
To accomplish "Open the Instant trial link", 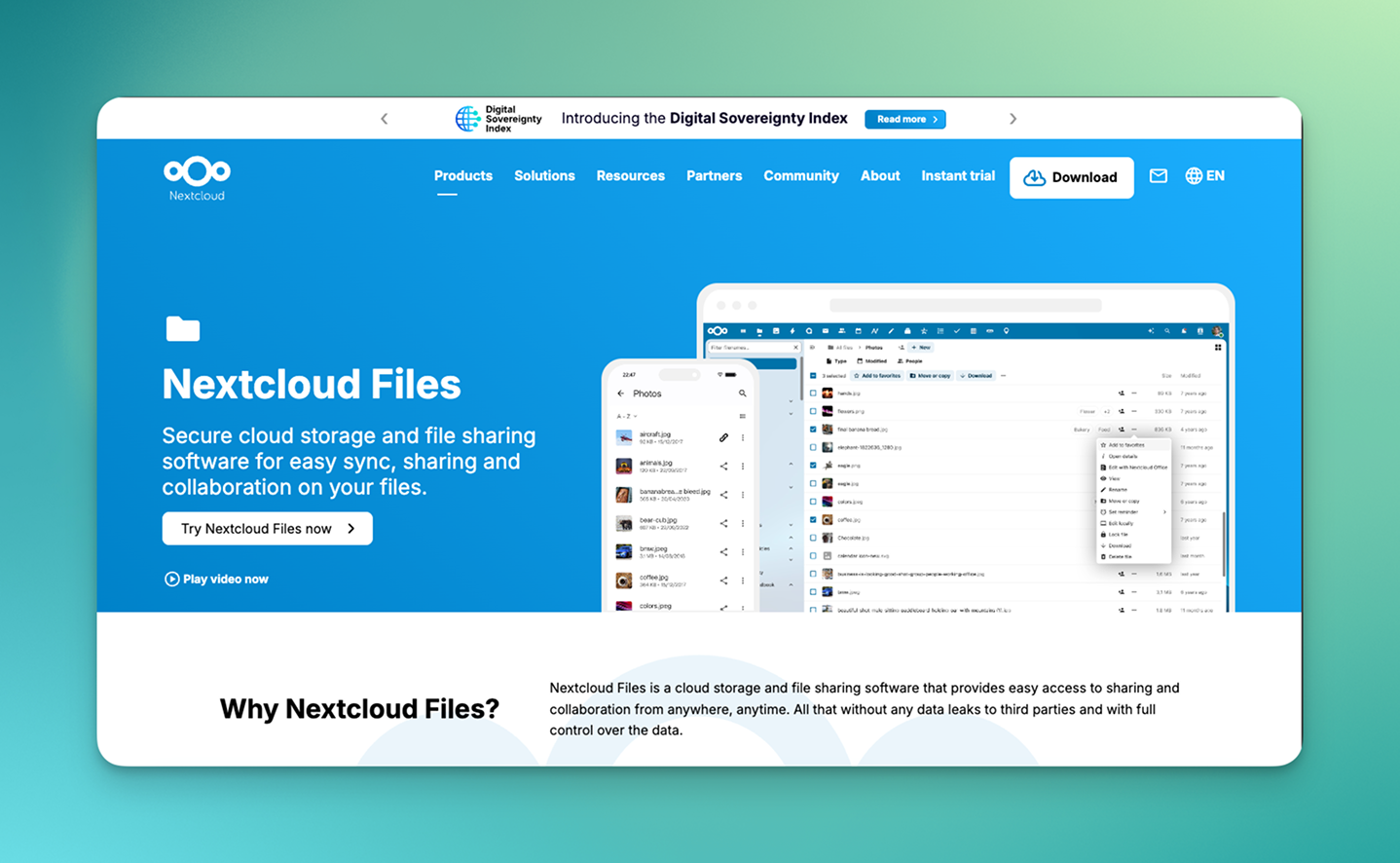I will point(958,175).
